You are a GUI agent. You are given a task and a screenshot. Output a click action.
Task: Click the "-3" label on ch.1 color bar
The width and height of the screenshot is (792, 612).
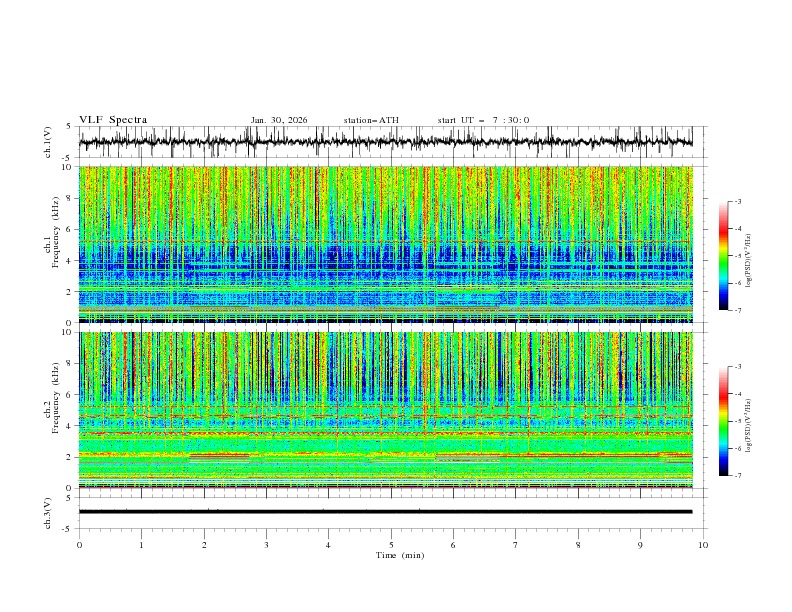(737, 201)
